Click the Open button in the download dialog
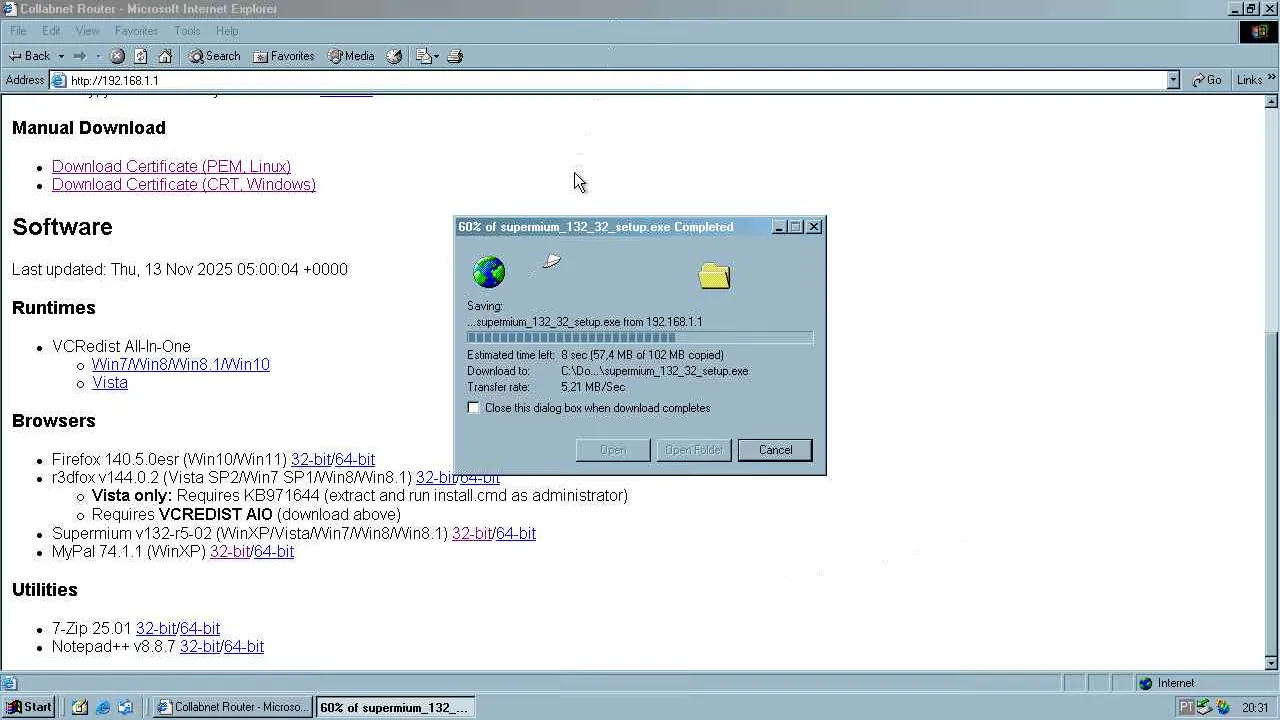The image size is (1280, 720). pos(613,450)
